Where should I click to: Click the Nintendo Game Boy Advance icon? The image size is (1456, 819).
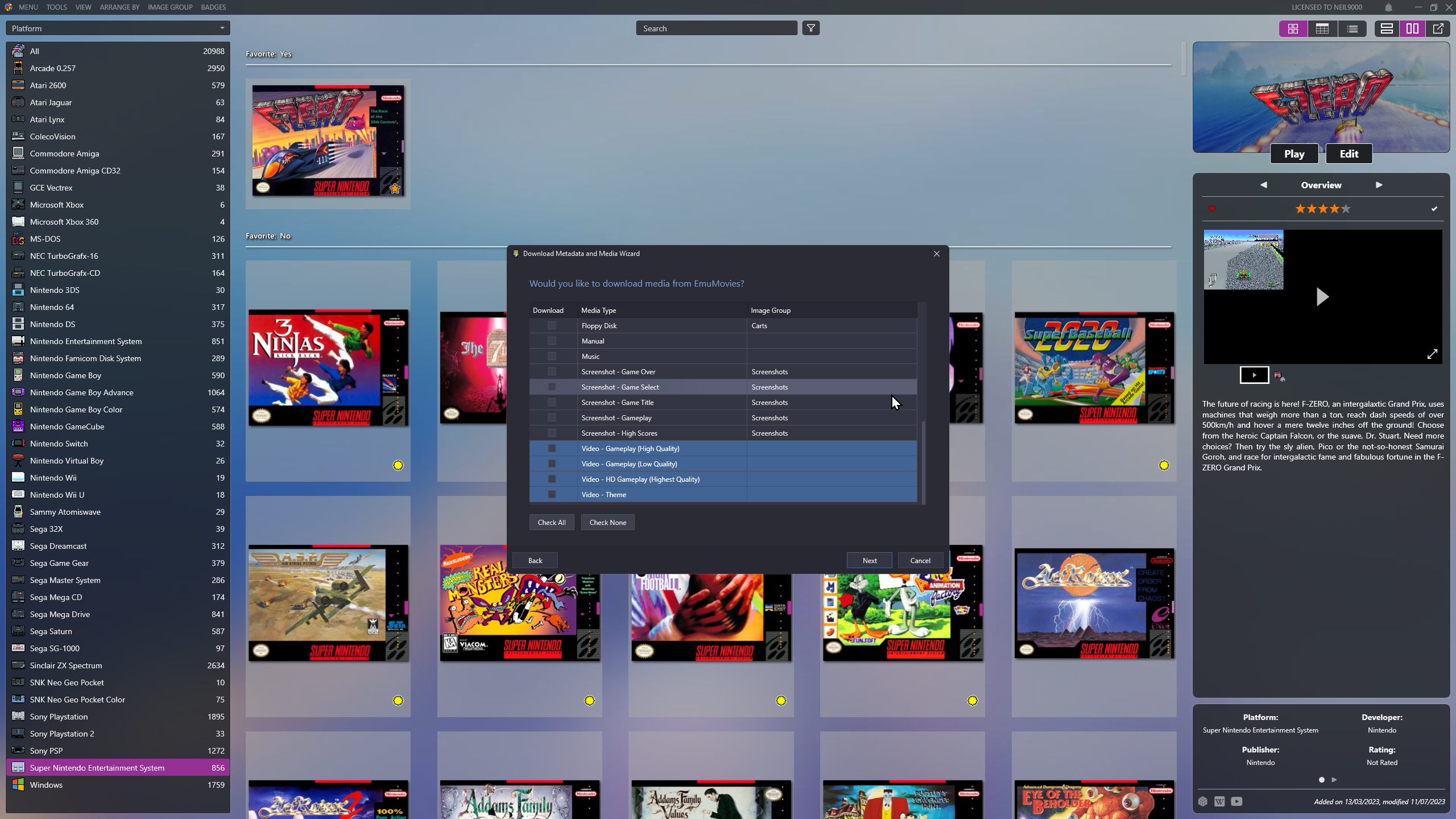pyautogui.click(x=18, y=392)
